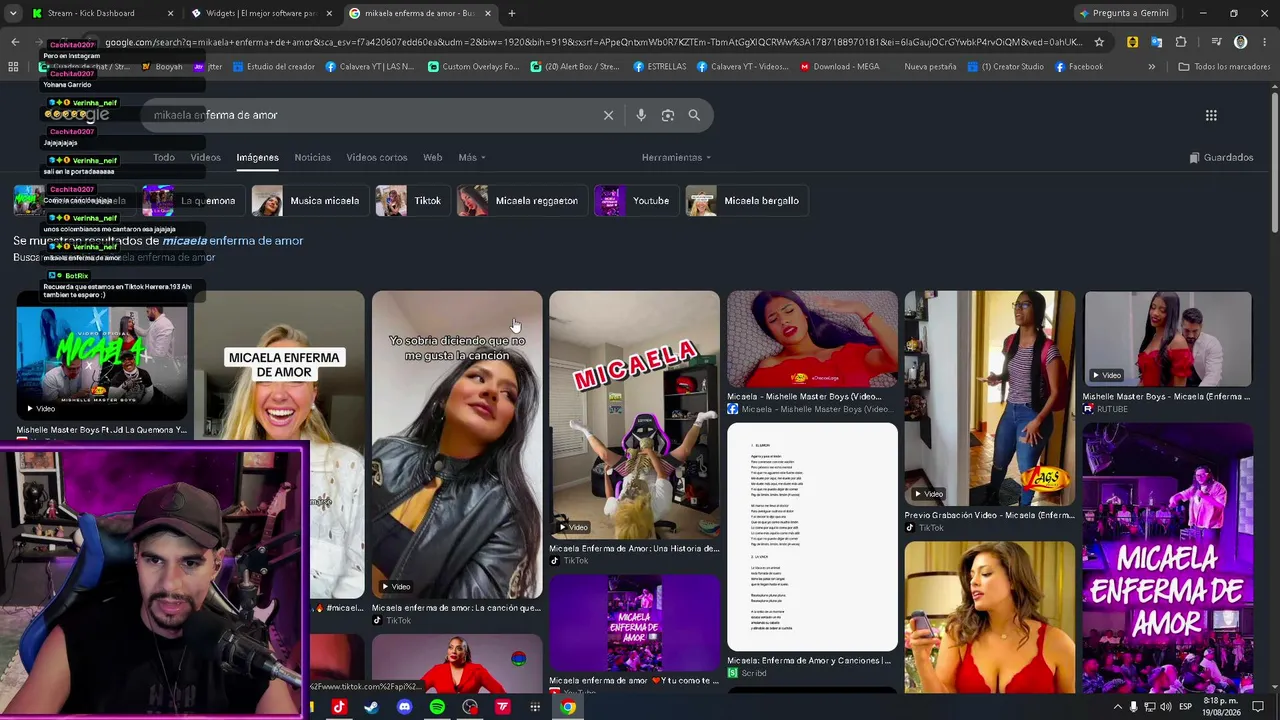
Task: Open the Herramientas dropdown
Action: [676, 157]
